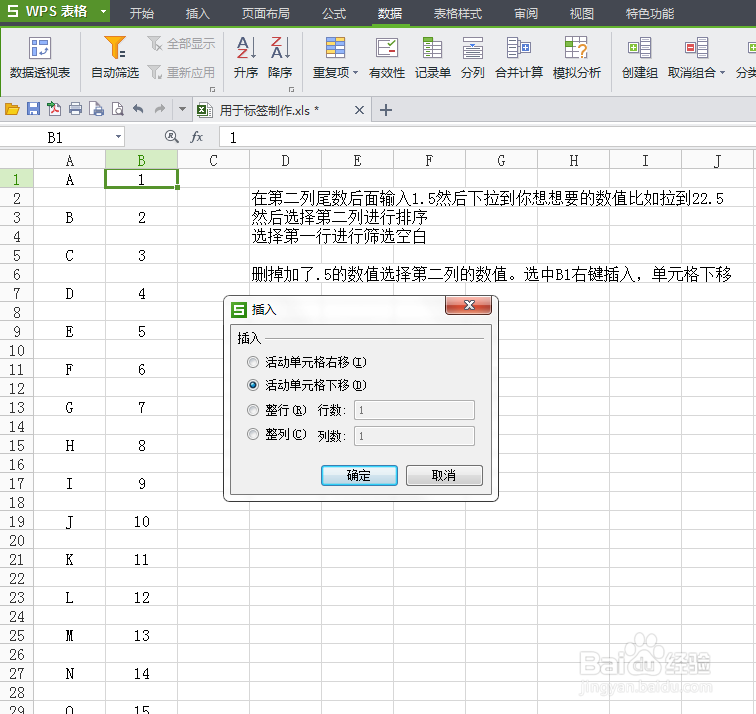756x714 pixels.
Task: Open Consolidate (合并计算)
Action: point(519,58)
